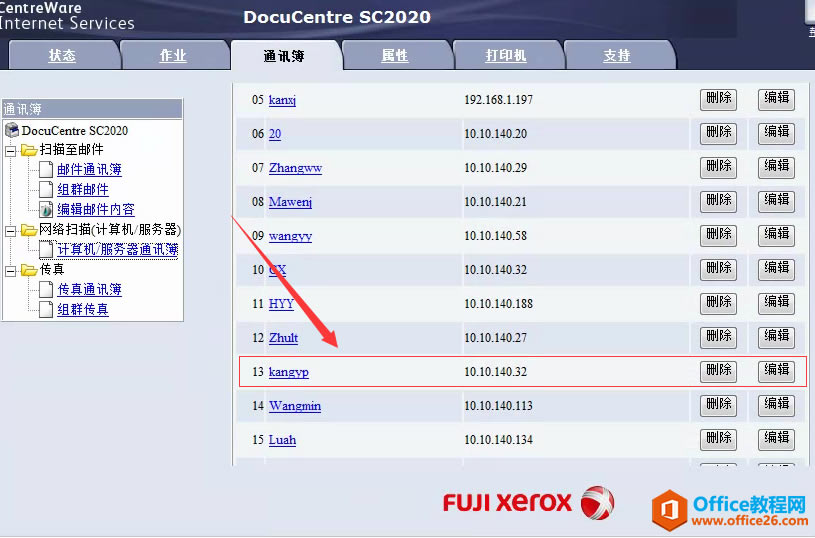815x538 pixels.
Task: Open the Mawenj address entry
Action: tap(290, 202)
